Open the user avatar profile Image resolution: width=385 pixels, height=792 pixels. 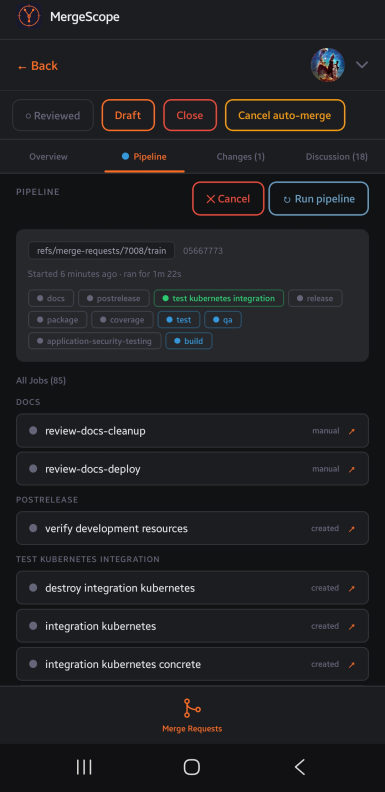(328, 65)
